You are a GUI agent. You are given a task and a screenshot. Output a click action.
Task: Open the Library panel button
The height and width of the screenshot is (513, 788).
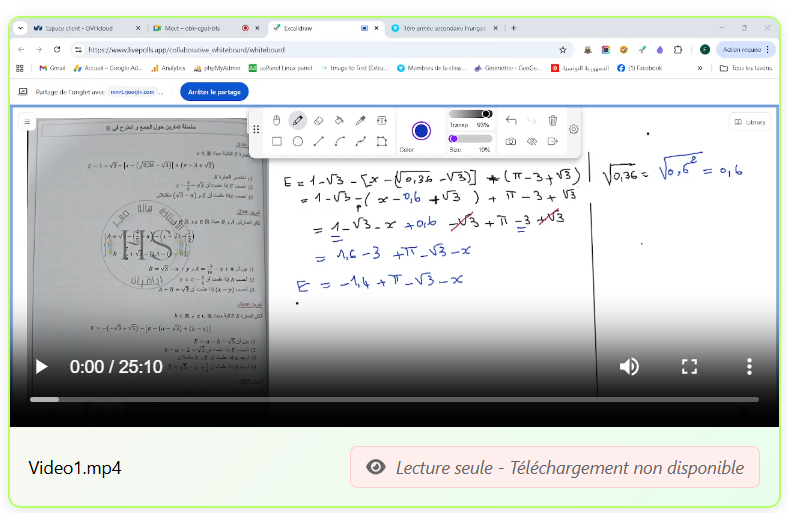[x=750, y=122]
